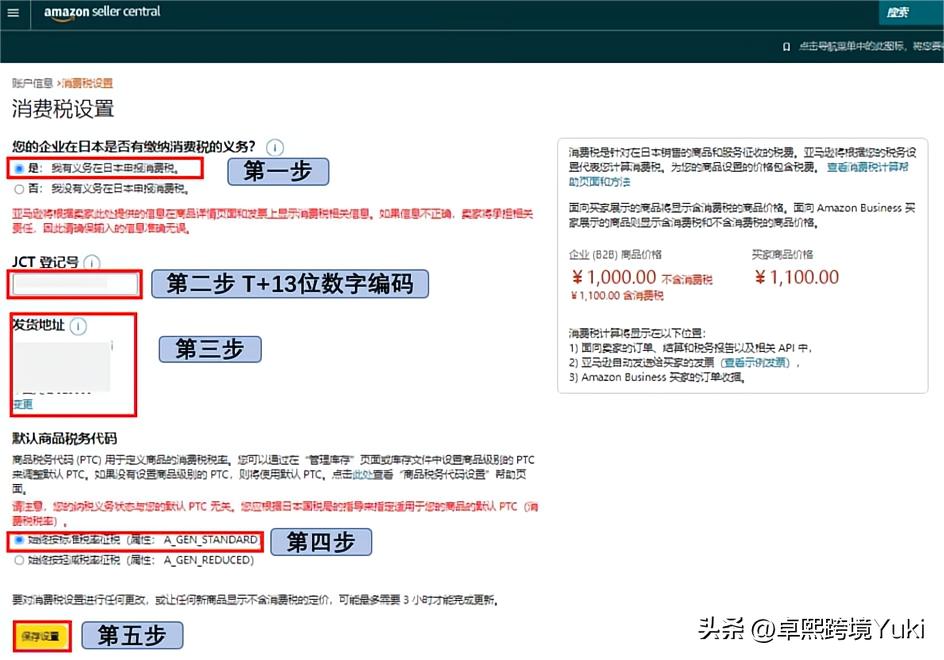Viewport: 944px width, 660px height.
Task: Click the 消费税设置 breadcrumb entry
Action: tap(85, 84)
